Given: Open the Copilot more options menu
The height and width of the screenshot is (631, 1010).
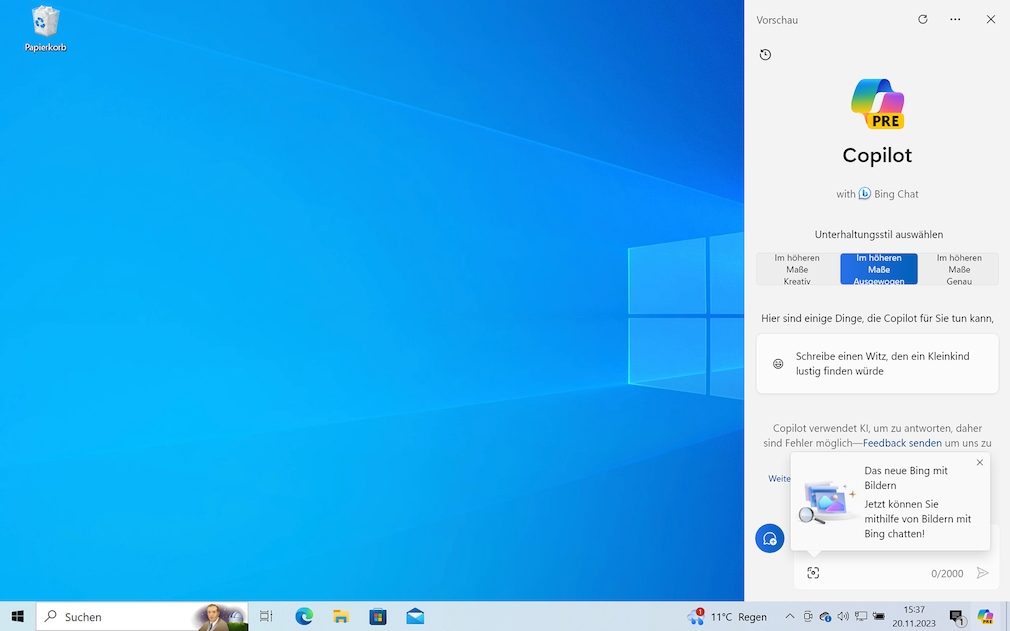Looking at the screenshot, I should pyautogui.click(x=954, y=19).
